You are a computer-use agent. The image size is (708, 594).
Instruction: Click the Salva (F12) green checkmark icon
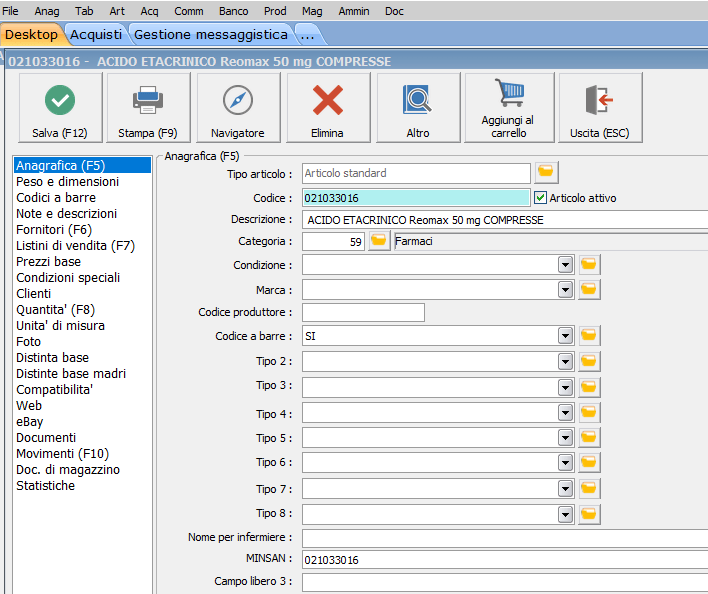[60, 101]
